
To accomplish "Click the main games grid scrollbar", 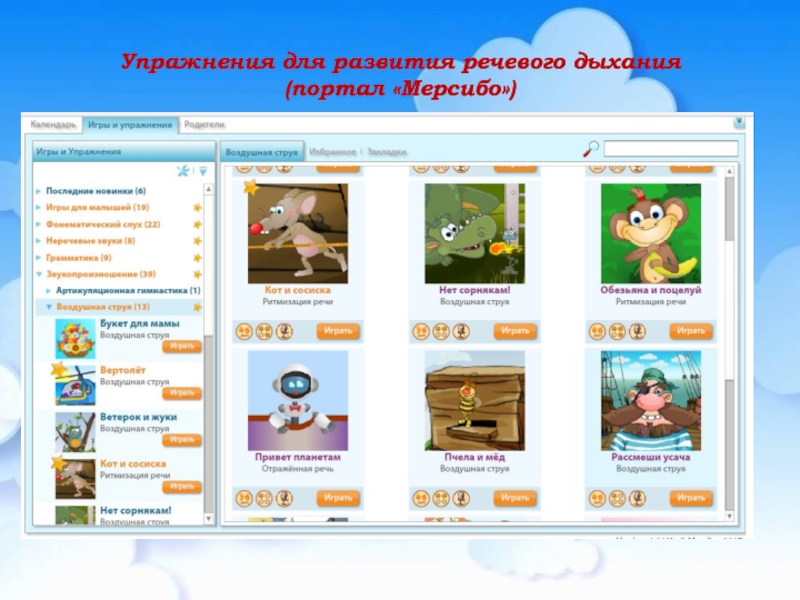I will click(x=730, y=343).
